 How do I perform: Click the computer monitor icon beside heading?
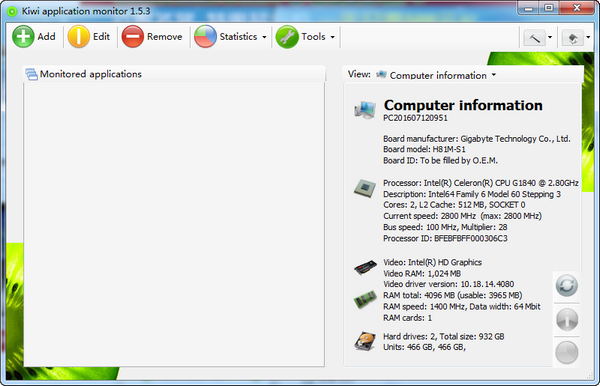pyautogui.click(x=364, y=110)
